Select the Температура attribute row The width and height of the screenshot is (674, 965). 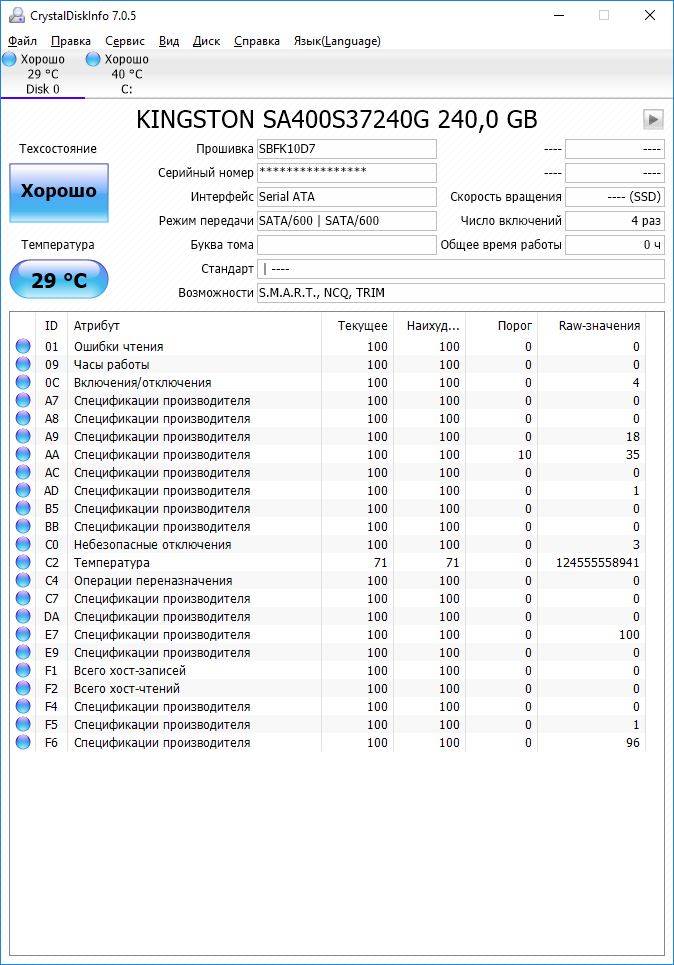point(328,563)
